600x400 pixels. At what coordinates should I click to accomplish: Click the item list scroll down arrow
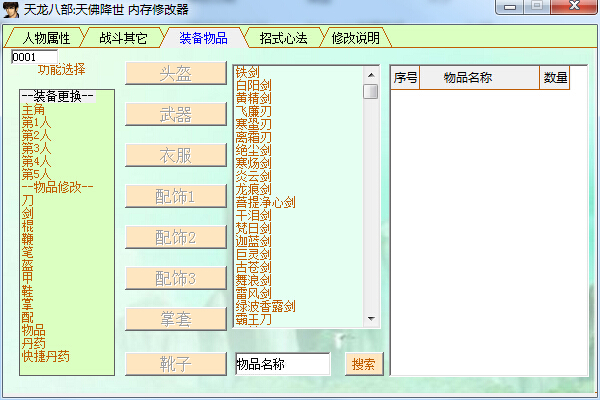coord(371,318)
